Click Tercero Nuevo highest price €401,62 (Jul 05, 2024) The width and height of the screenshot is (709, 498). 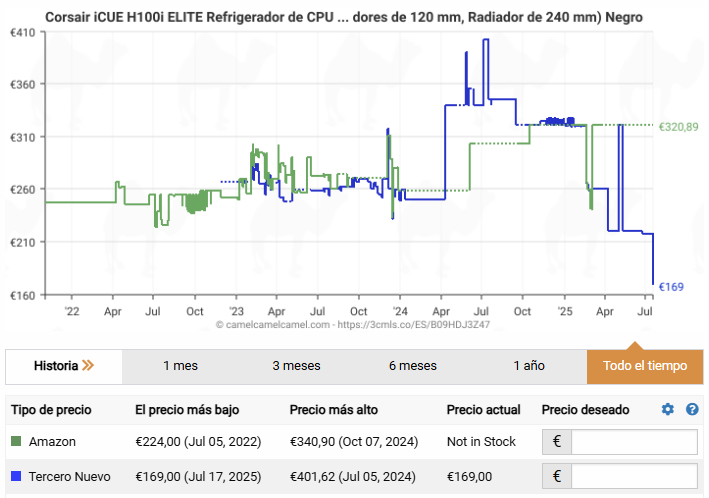pos(353,476)
